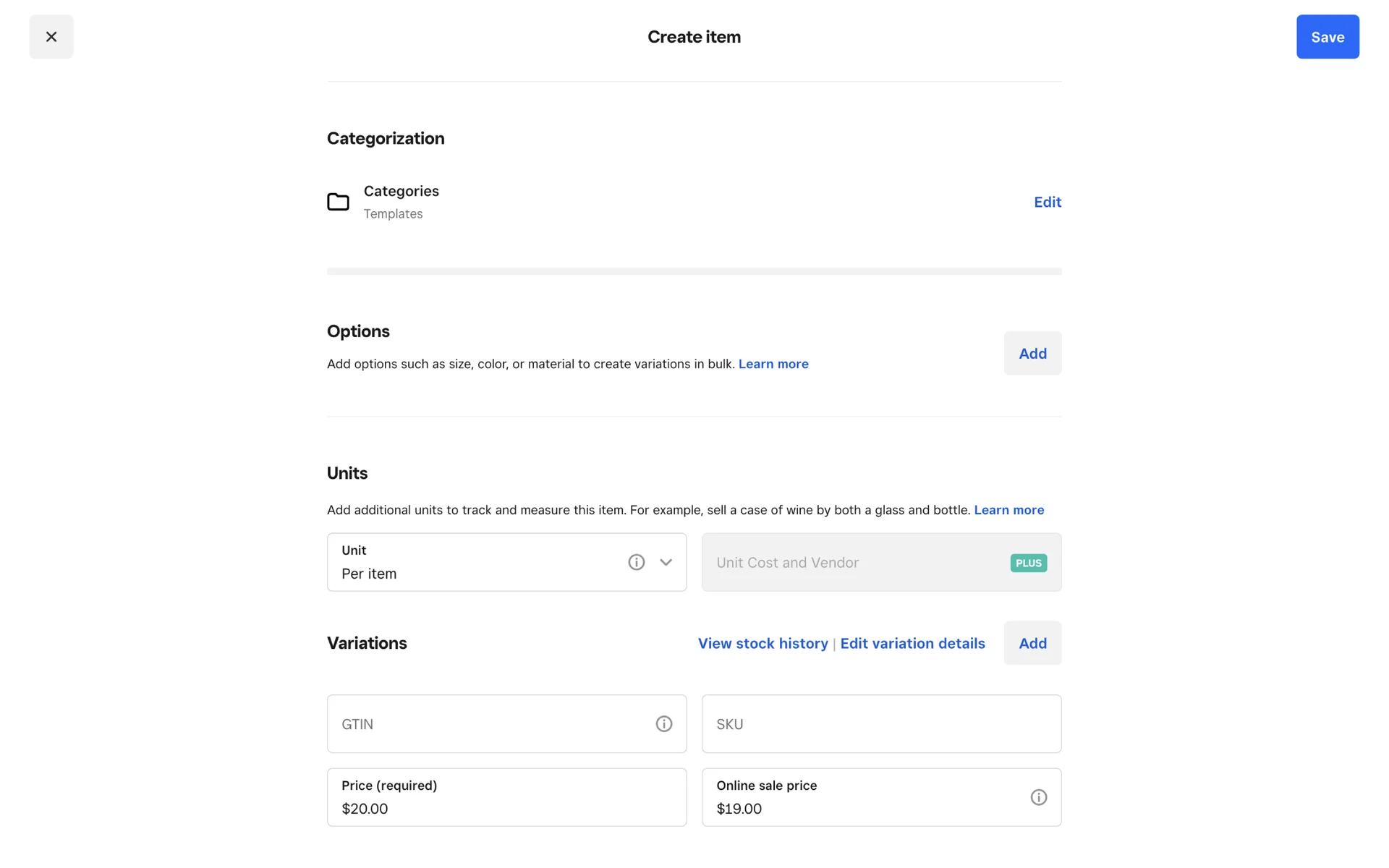The height and width of the screenshot is (868, 1389).
Task: Click the GTIN info icon
Action: 663,724
